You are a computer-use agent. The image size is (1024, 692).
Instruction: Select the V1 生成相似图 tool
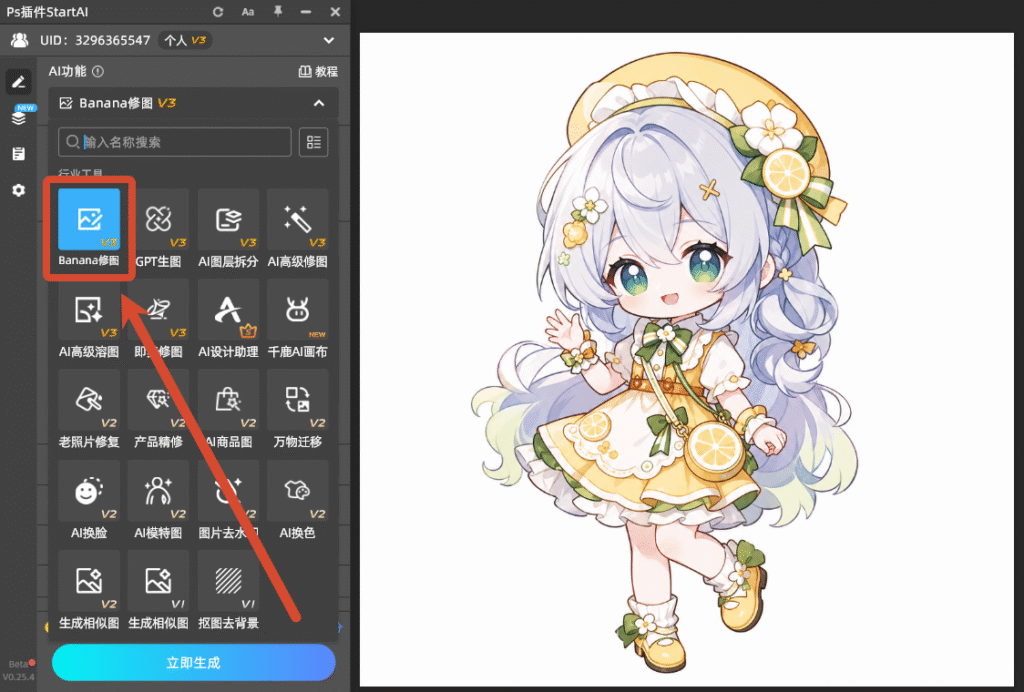pos(158,581)
